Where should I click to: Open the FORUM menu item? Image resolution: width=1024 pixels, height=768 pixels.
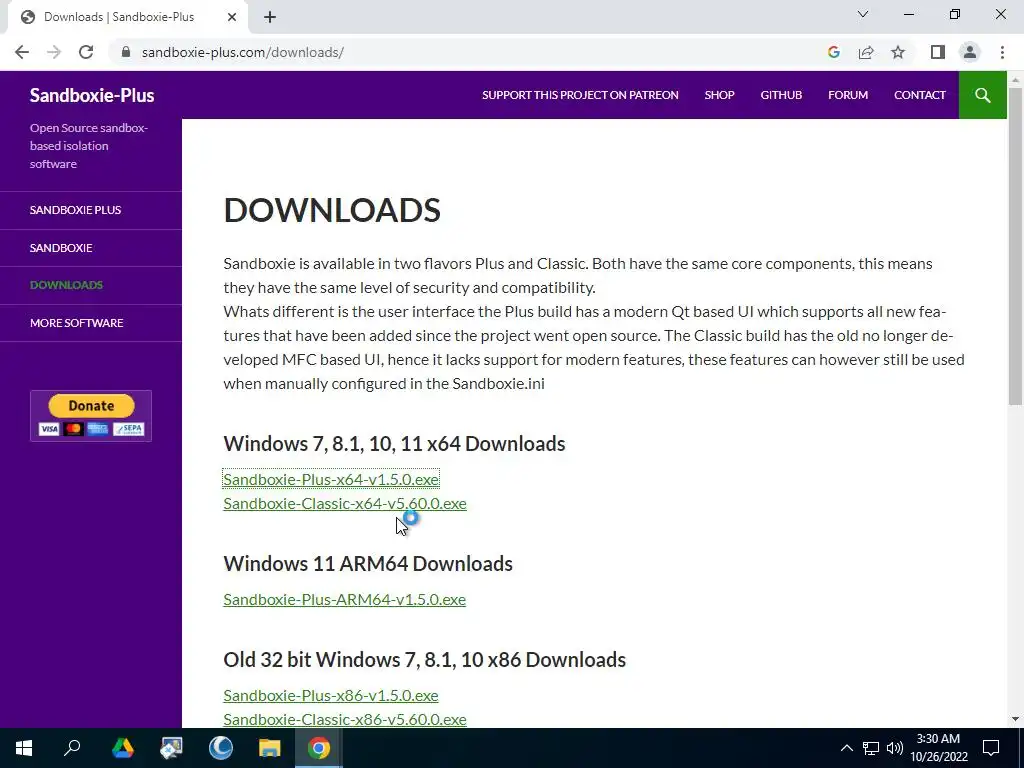[x=848, y=95]
